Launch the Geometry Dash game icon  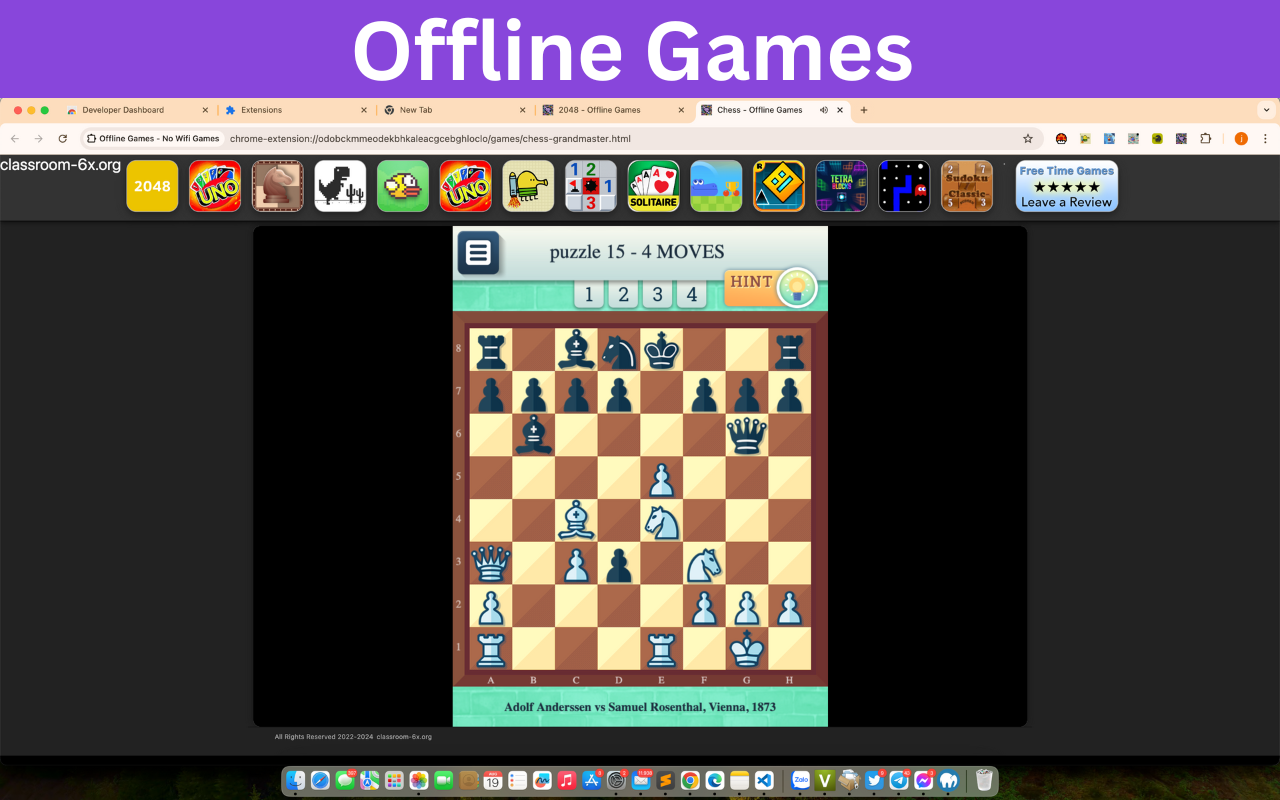click(779, 186)
